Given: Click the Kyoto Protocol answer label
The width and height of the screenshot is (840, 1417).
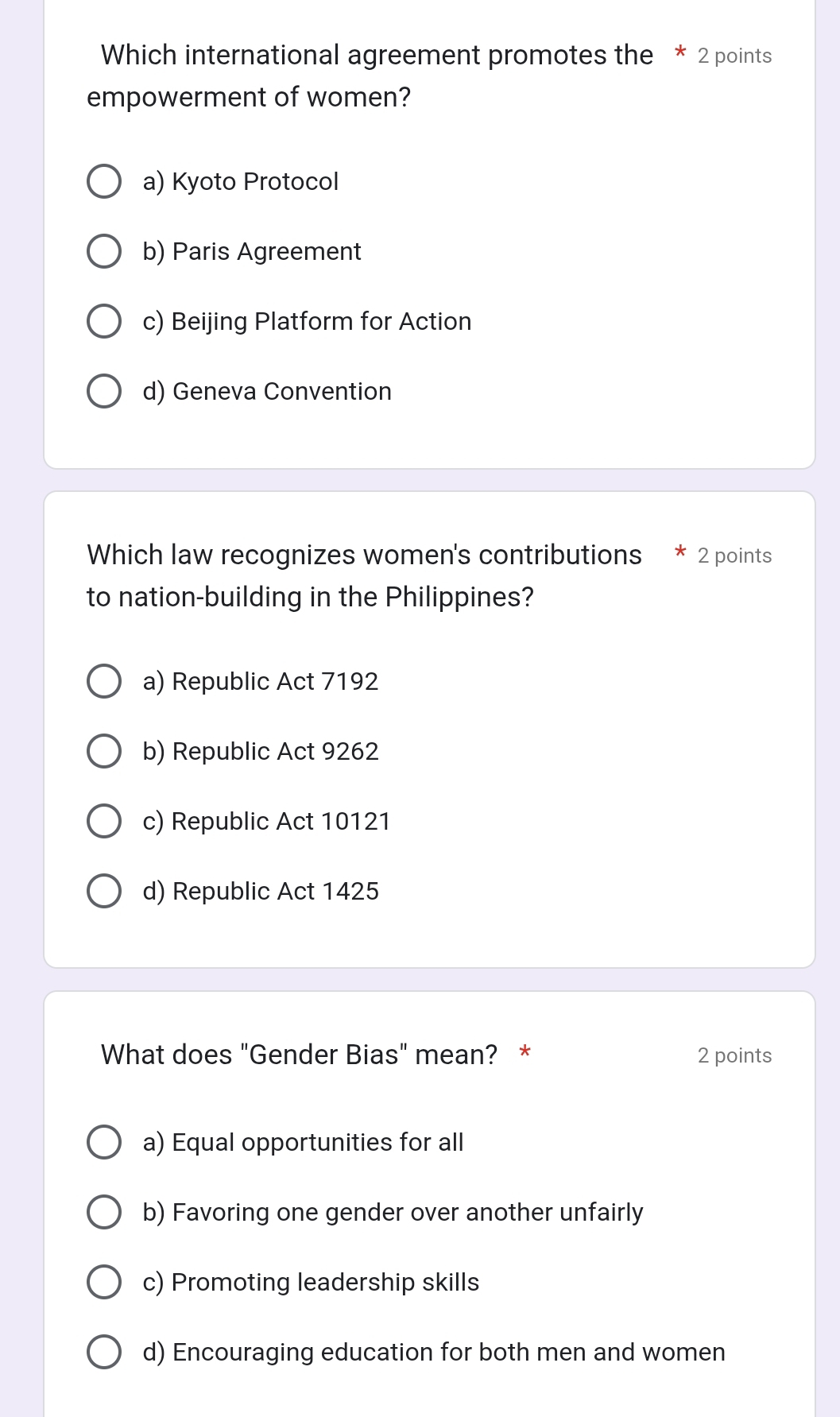Looking at the screenshot, I should [x=241, y=182].
